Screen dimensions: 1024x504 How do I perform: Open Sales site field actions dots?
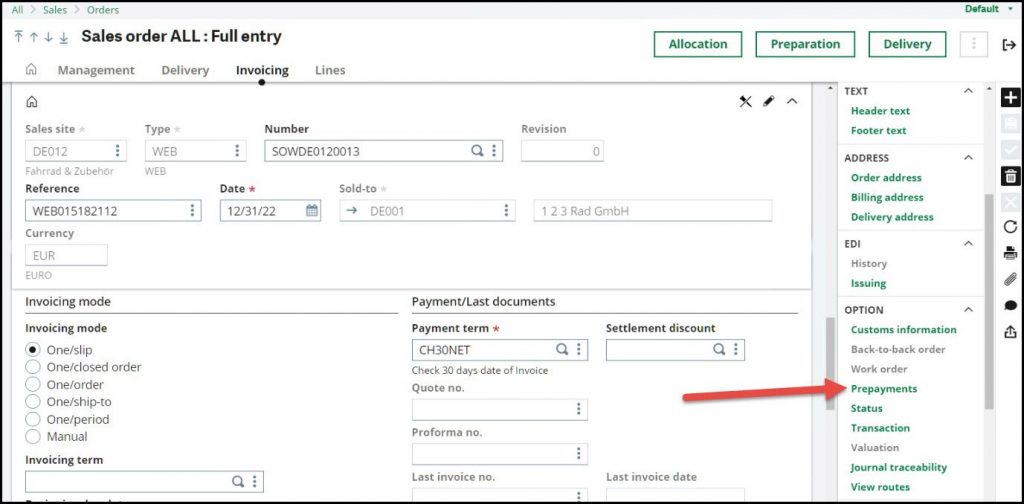(x=117, y=151)
